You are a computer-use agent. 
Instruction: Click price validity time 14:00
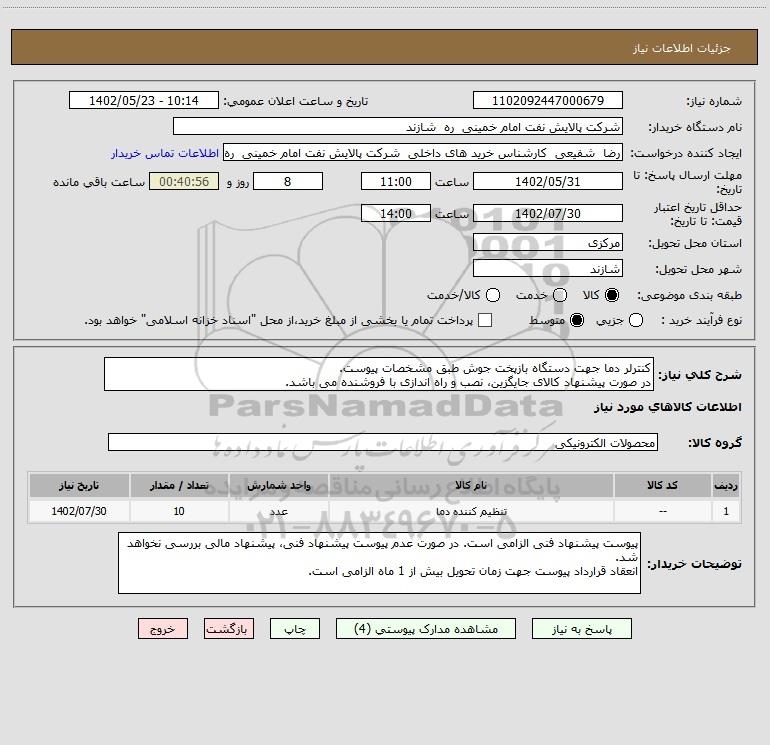click(396, 213)
